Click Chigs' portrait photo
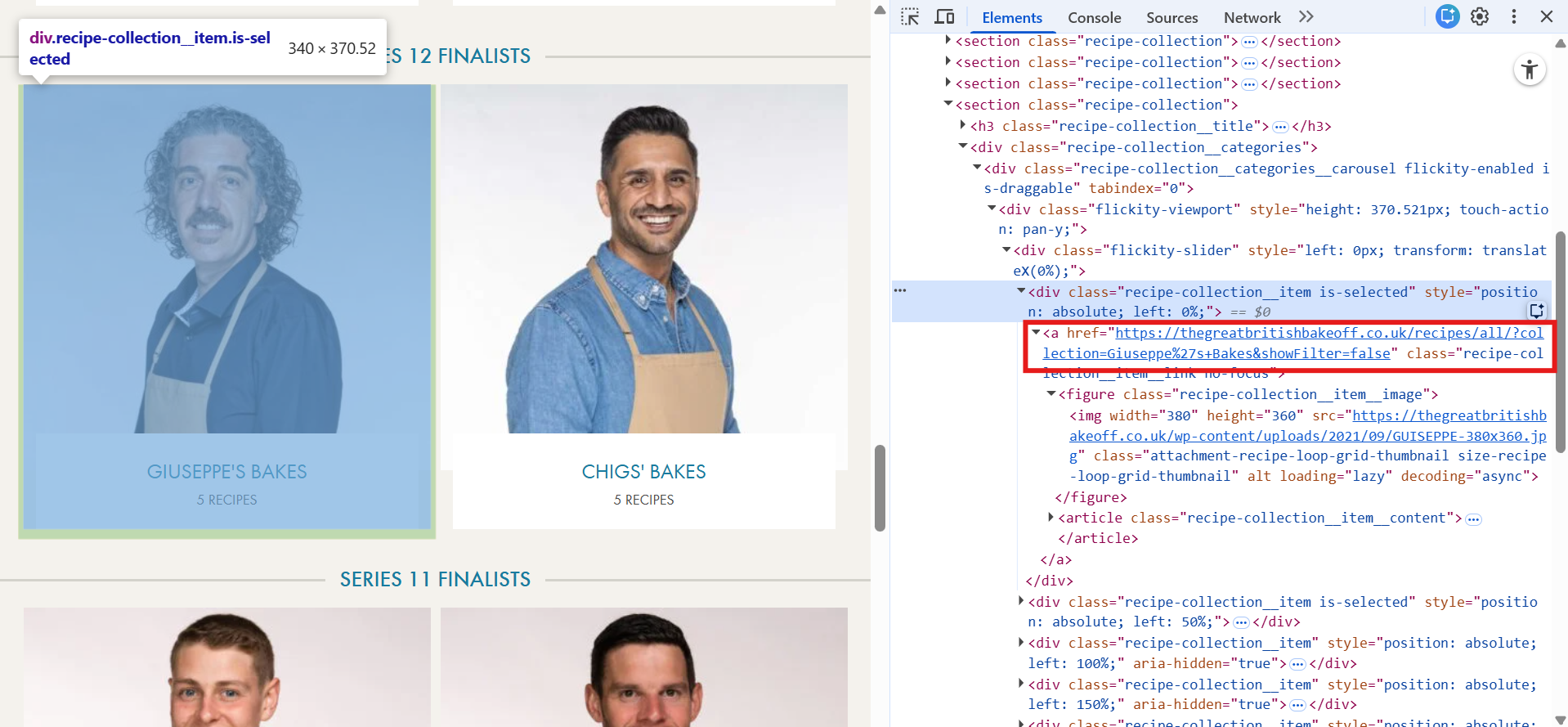 pos(644,259)
